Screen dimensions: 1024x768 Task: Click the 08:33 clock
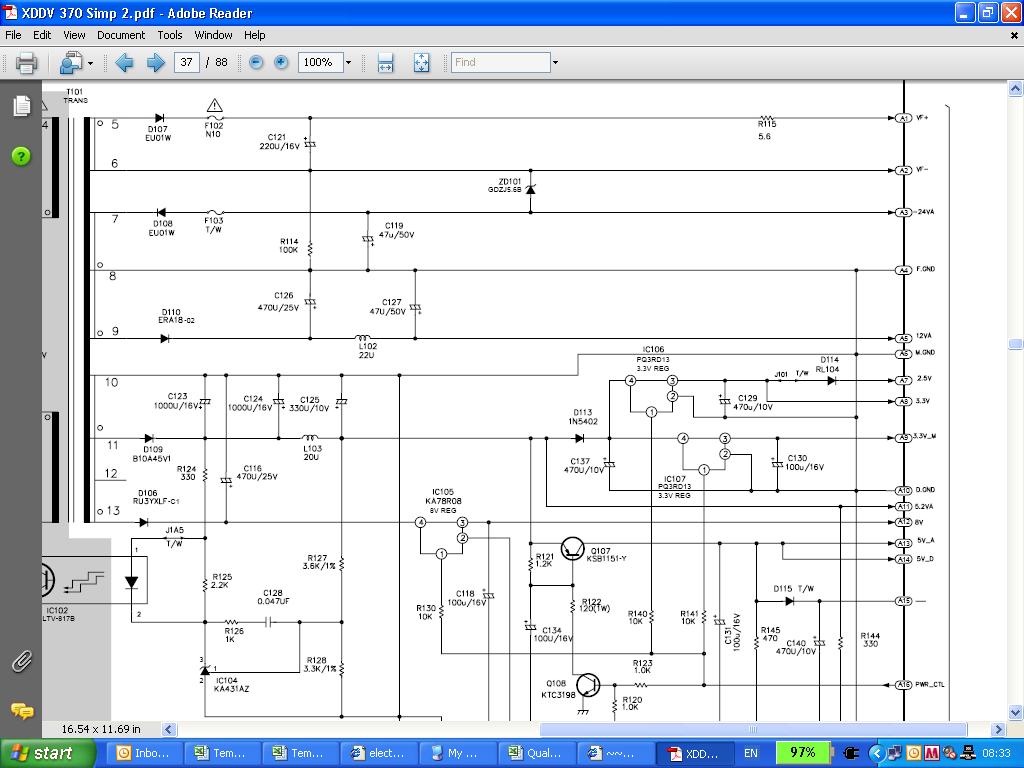[997, 754]
